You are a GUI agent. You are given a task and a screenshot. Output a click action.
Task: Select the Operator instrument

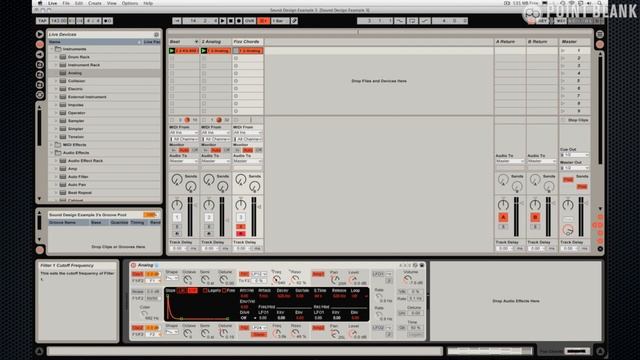click(x=76, y=113)
